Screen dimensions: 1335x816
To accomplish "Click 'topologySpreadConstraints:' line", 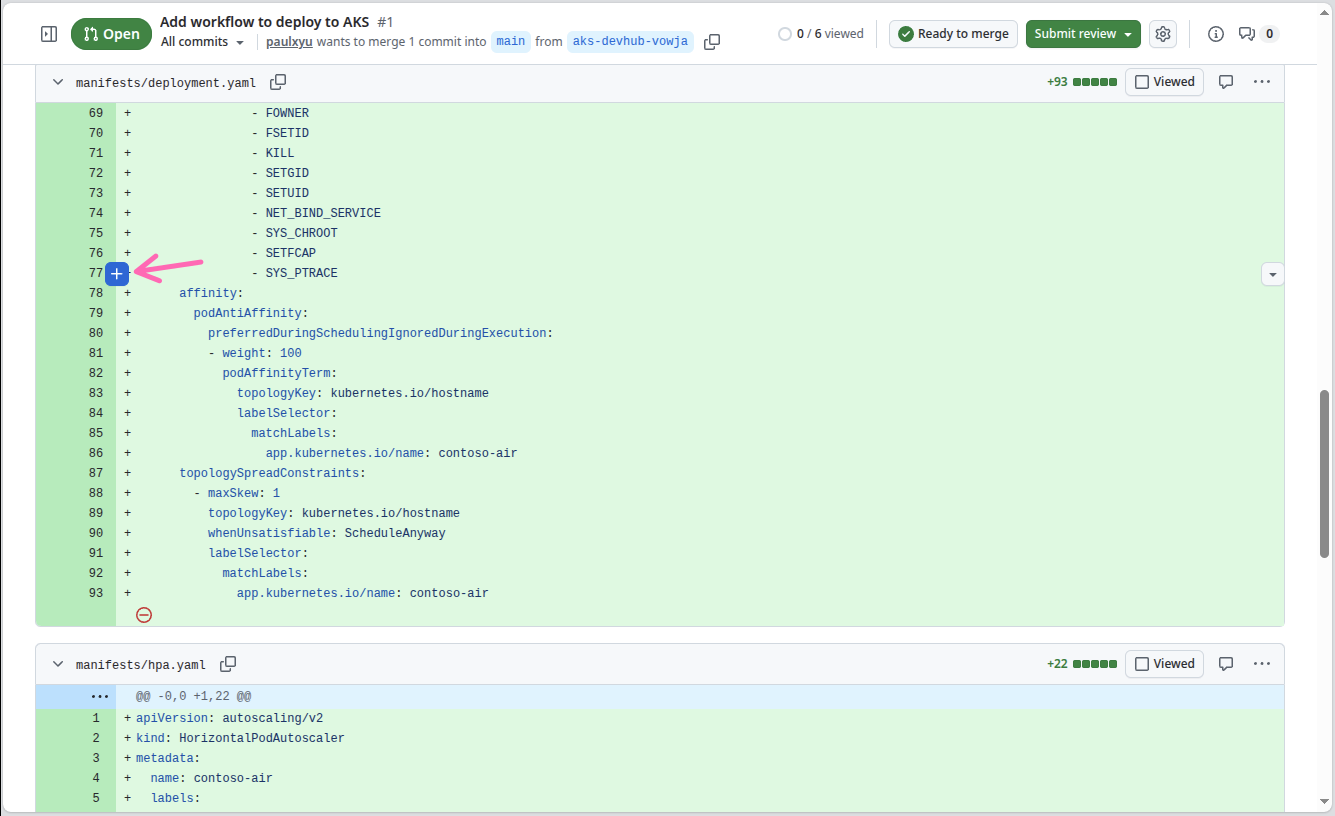I will [700, 473].
